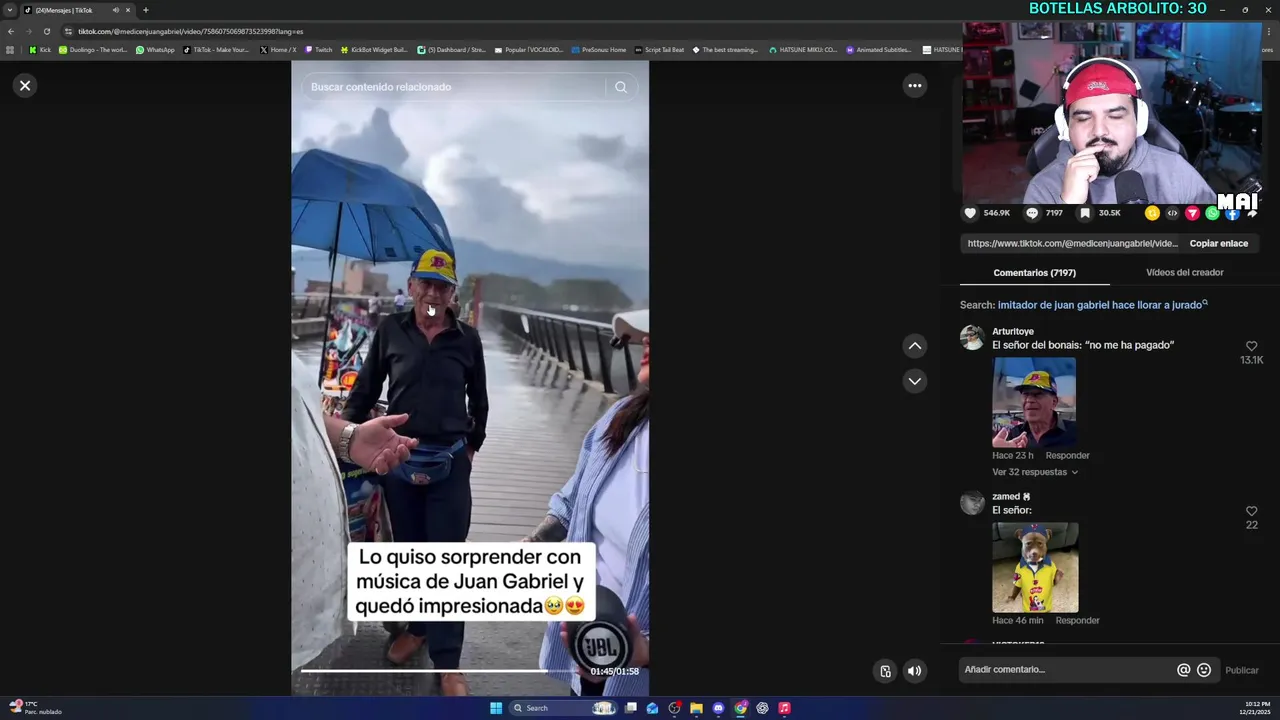Image resolution: width=1280 pixels, height=720 pixels.
Task: Switch to 'Videos del creador' tab
Action: (1184, 272)
